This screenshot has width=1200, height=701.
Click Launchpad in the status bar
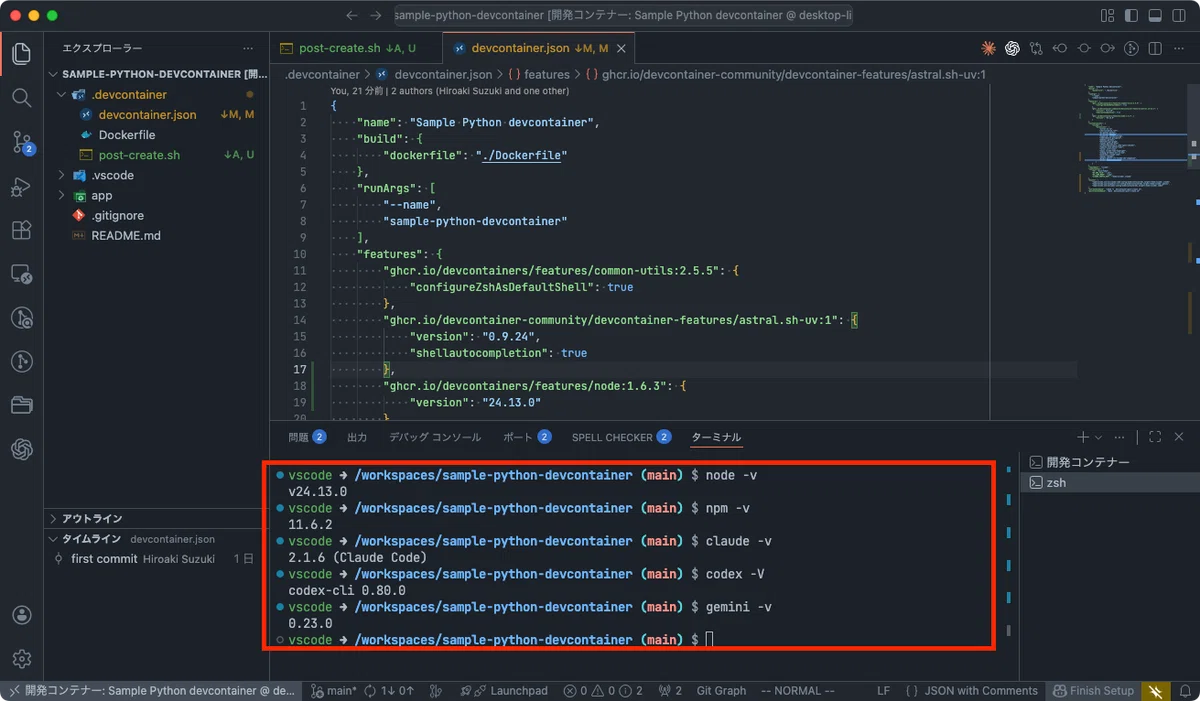504,691
